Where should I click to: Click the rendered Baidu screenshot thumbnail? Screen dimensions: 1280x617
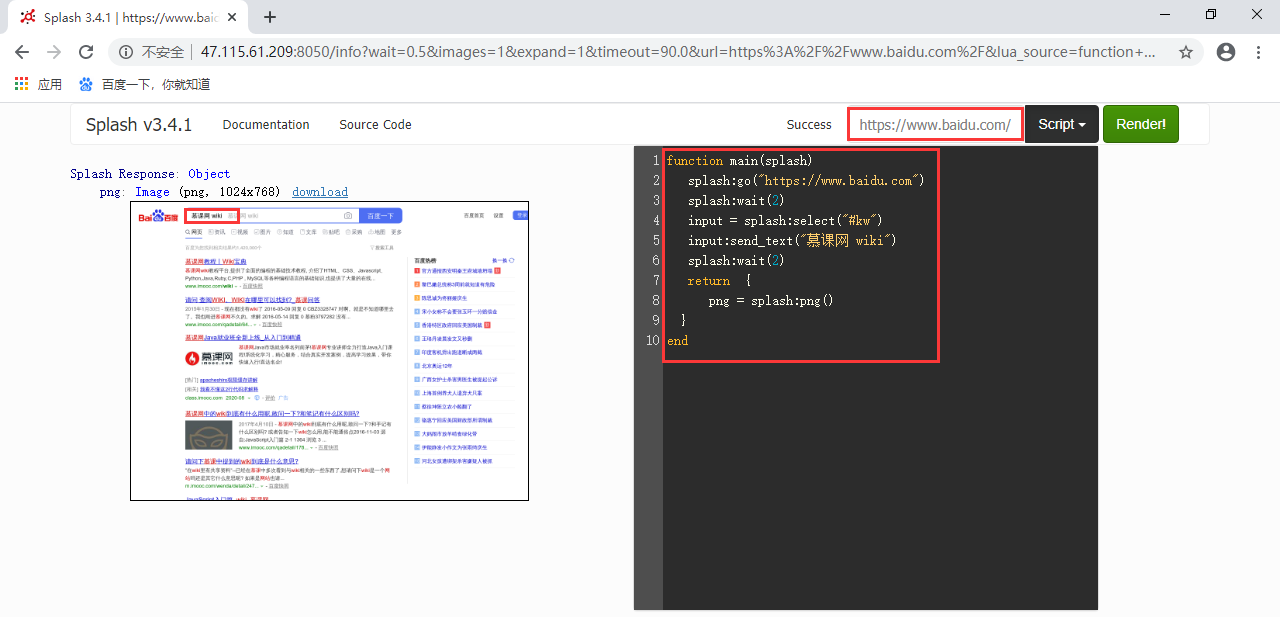pos(329,351)
